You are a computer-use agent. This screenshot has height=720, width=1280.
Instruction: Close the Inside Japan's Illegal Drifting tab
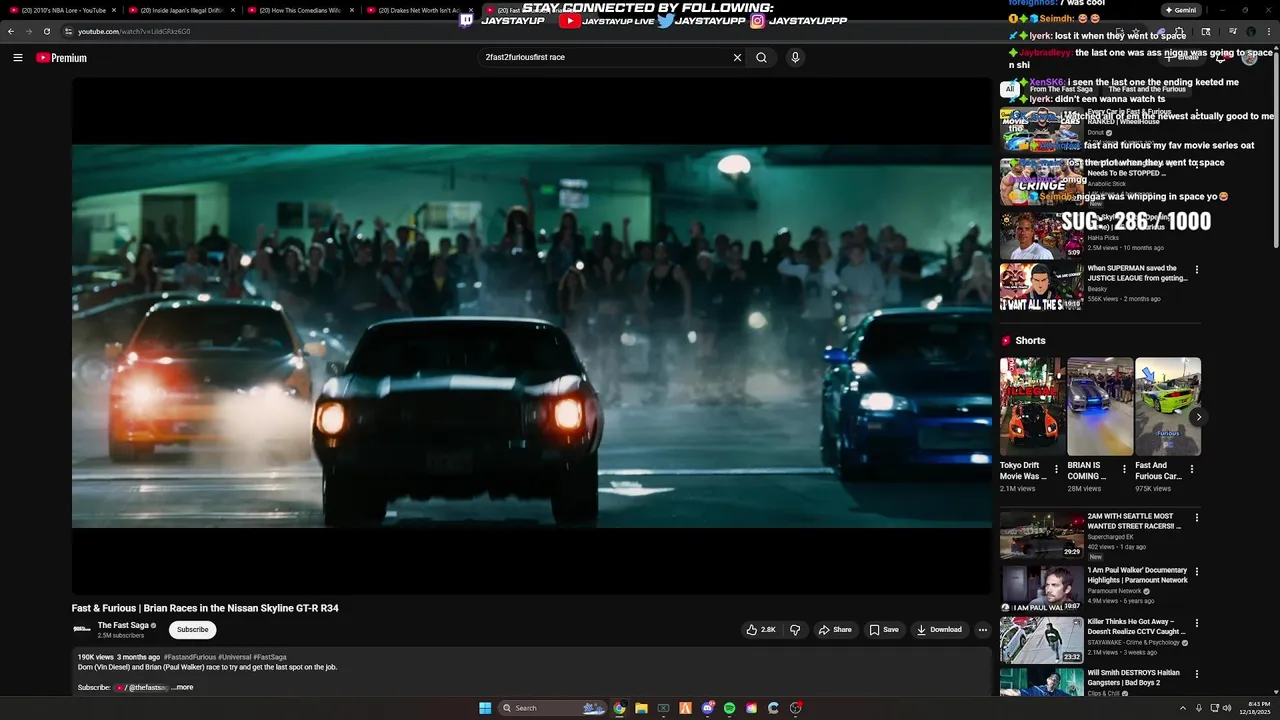pos(233,10)
